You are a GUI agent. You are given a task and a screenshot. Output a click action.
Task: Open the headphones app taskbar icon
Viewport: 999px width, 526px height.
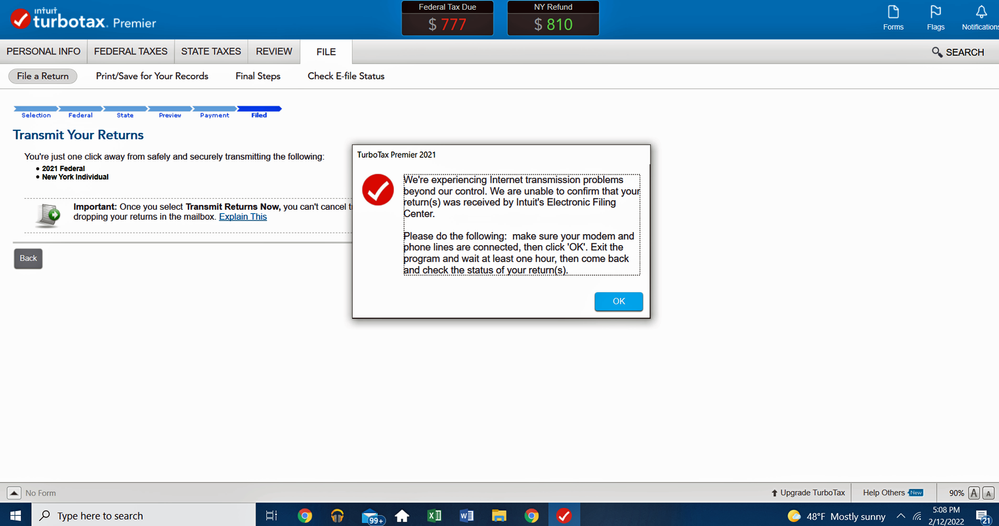tap(337, 516)
